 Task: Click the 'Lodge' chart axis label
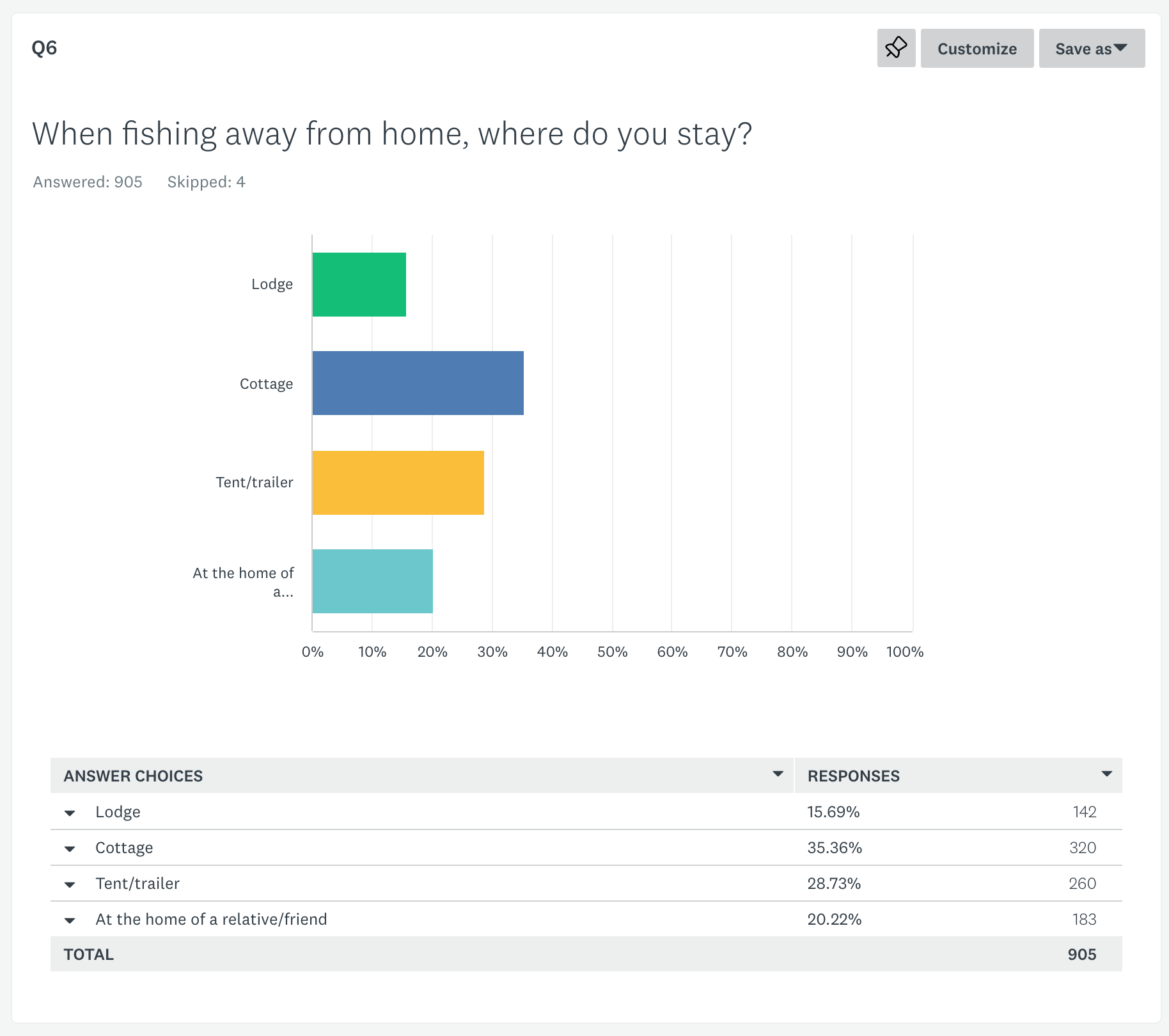click(x=272, y=284)
